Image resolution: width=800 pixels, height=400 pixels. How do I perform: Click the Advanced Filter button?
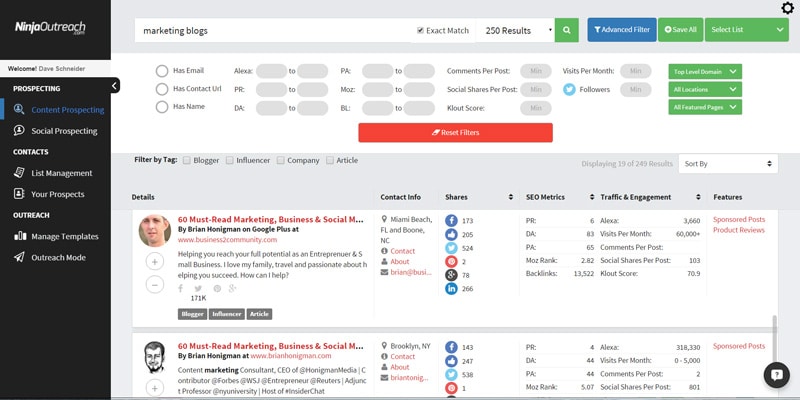click(622, 30)
